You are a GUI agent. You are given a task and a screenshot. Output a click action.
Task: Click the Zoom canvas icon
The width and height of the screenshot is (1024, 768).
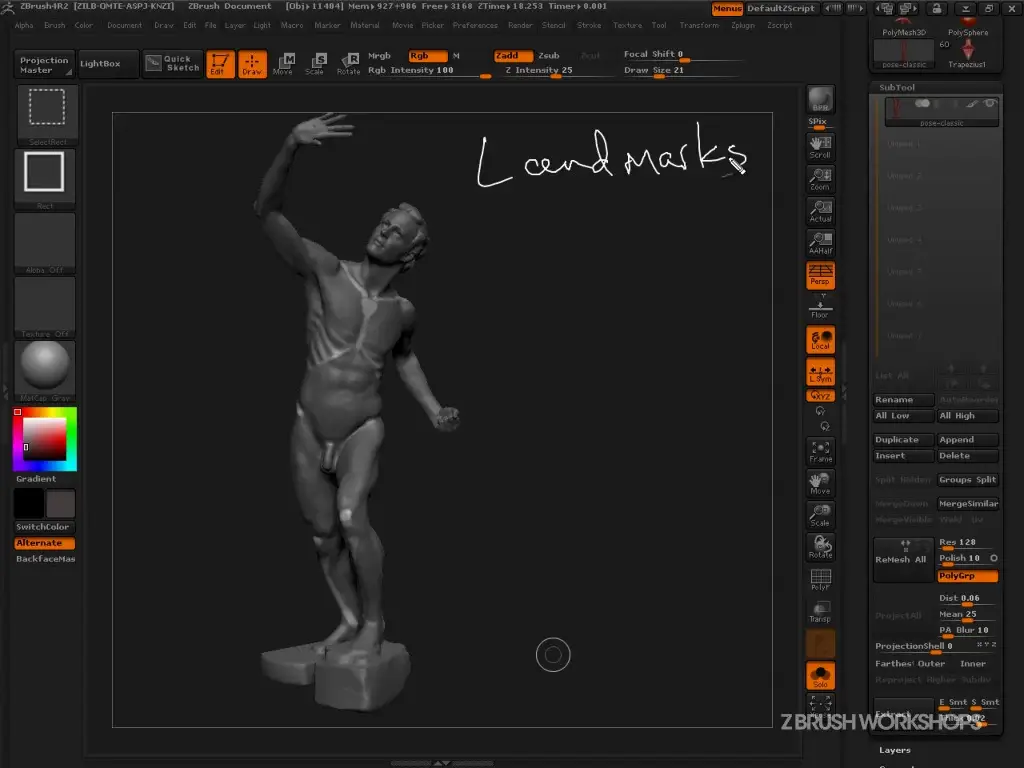820,180
